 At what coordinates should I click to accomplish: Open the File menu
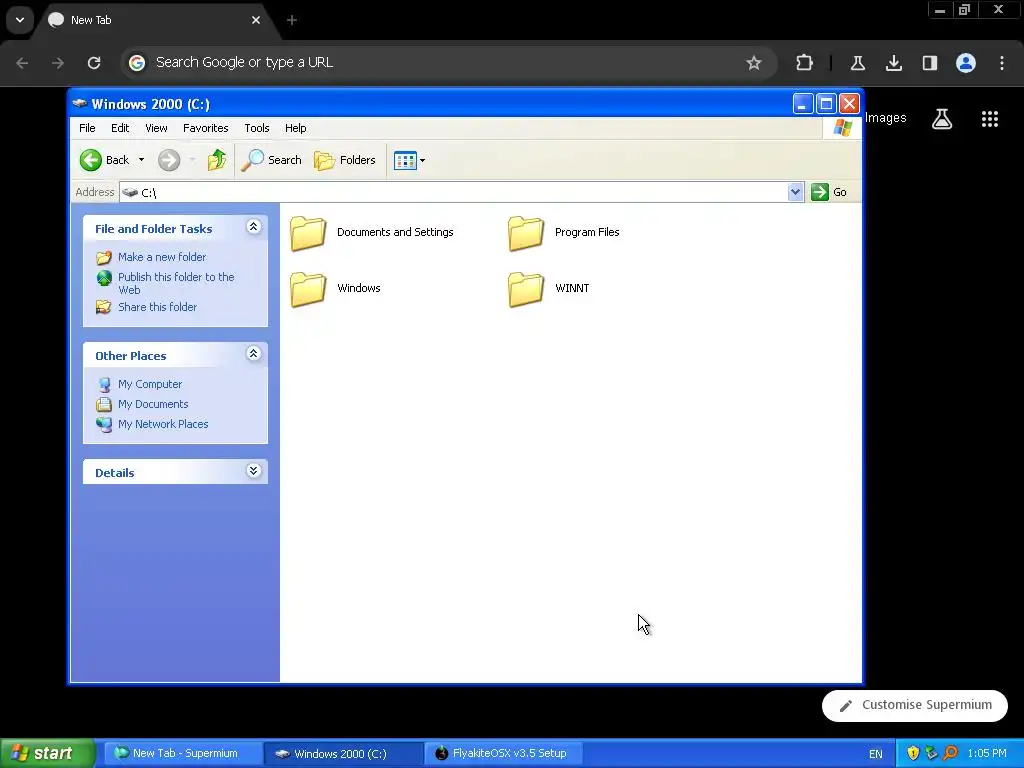(87, 128)
